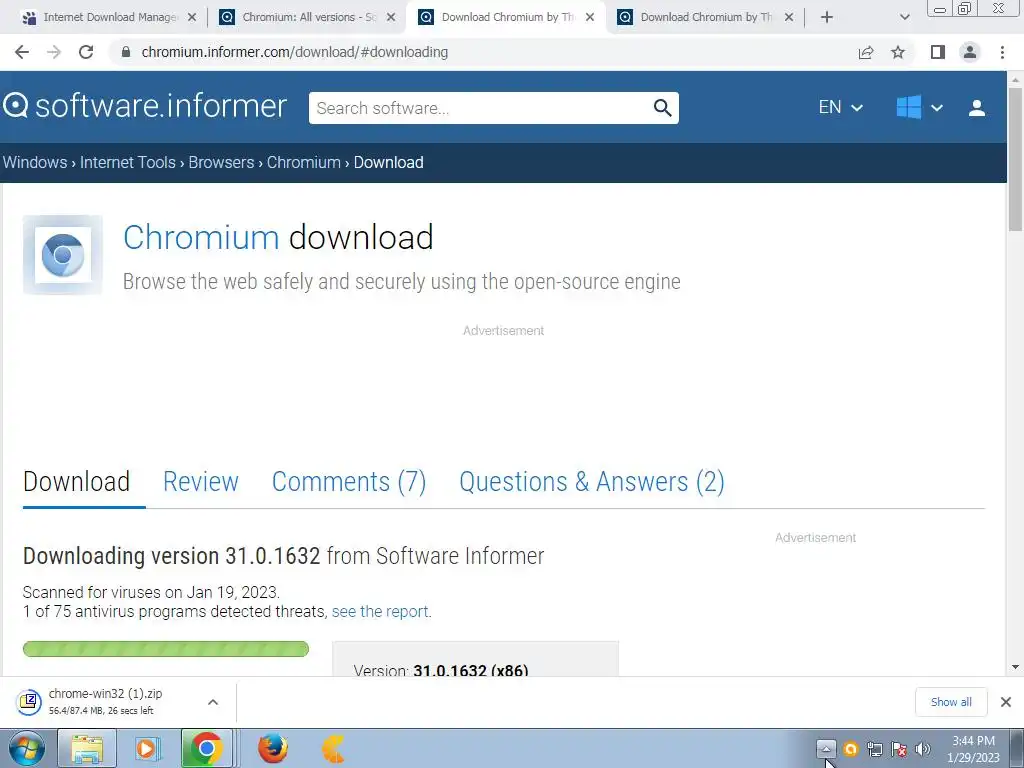Click the Chromium breadcrumb link
Viewport: 1024px width, 768px height.
(x=304, y=162)
